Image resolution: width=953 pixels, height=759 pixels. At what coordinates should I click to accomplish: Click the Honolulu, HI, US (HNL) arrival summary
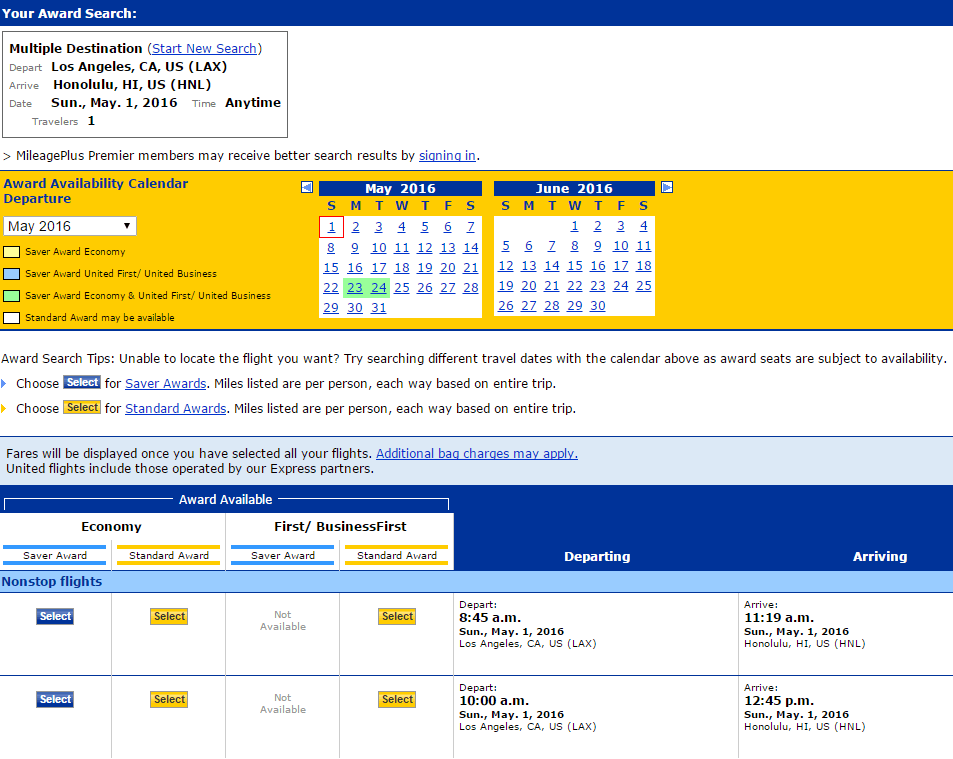132,84
